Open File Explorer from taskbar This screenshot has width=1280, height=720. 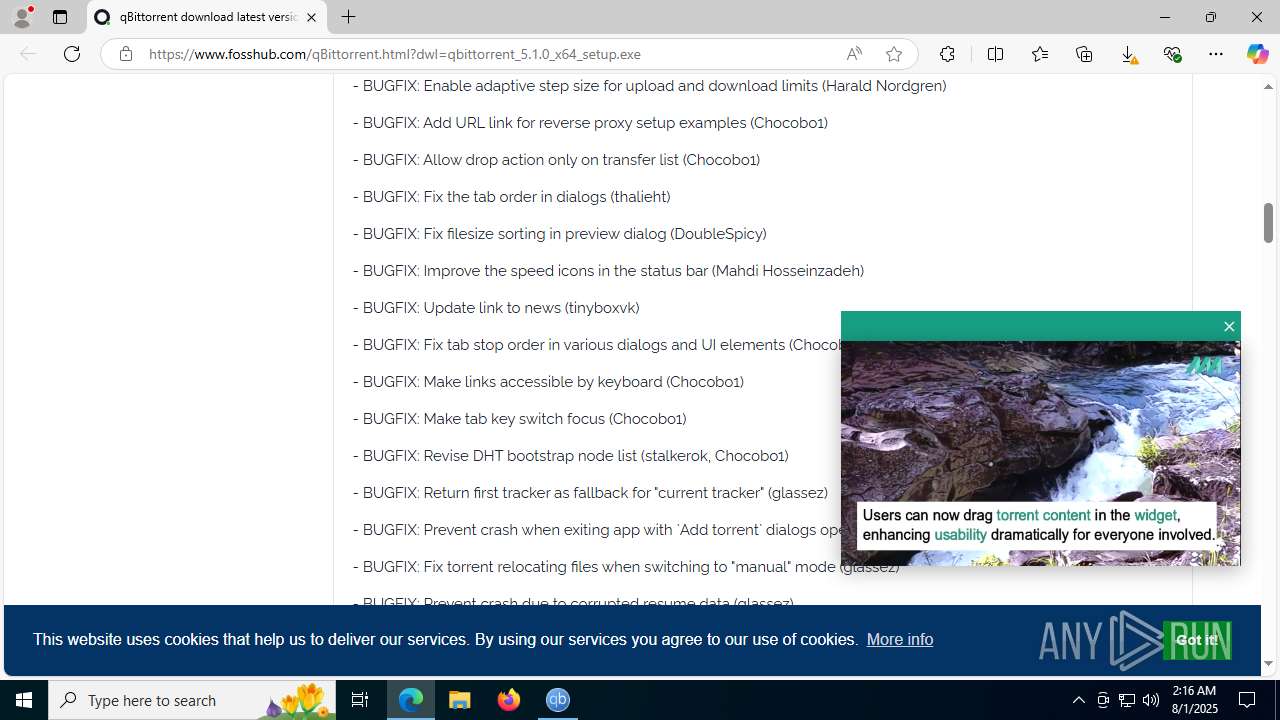coord(460,700)
